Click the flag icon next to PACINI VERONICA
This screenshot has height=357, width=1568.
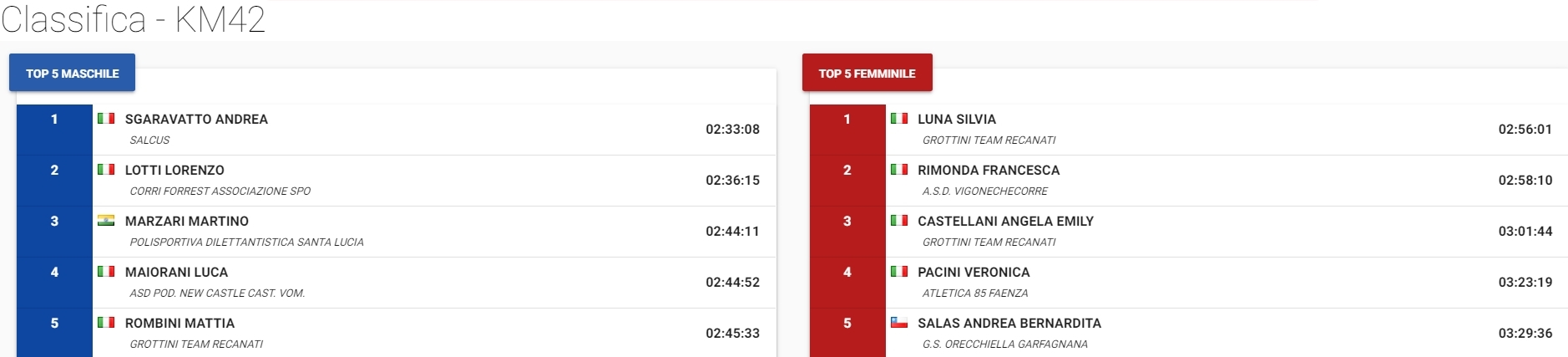899,272
